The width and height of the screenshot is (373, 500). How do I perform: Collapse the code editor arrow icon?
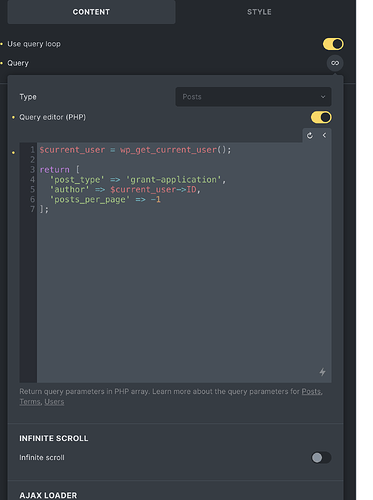tap(324, 135)
